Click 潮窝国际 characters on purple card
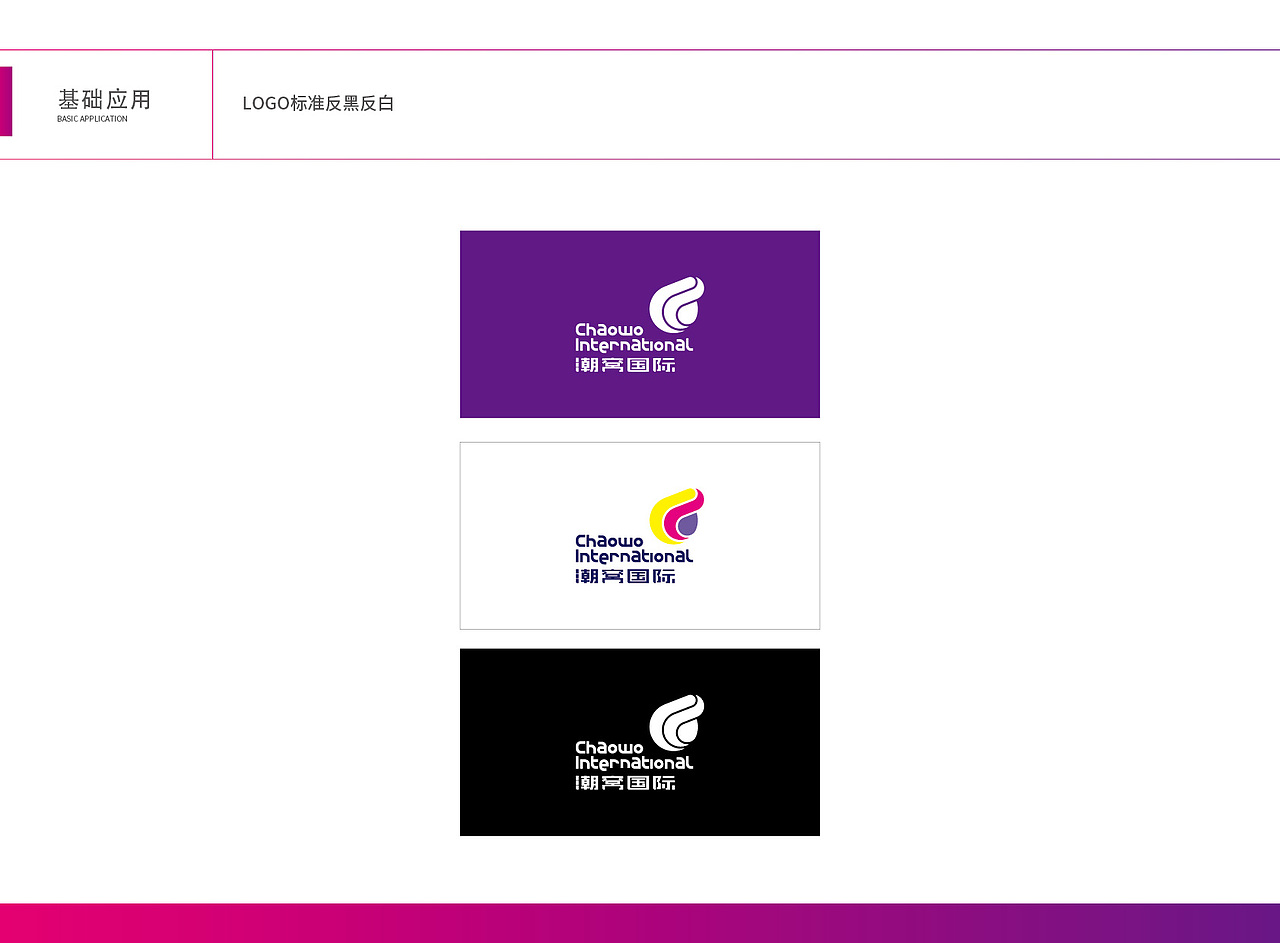This screenshot has height=943, width=1280. click(626, 365)
